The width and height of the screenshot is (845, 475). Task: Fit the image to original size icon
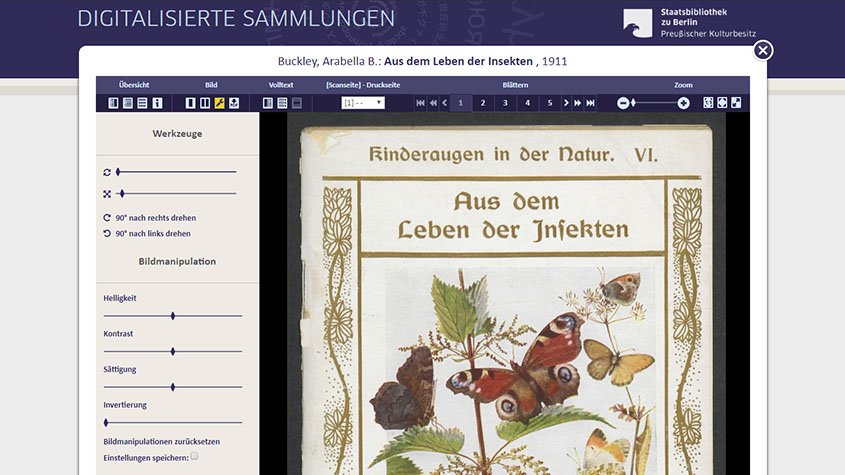(x=708, y=103)
